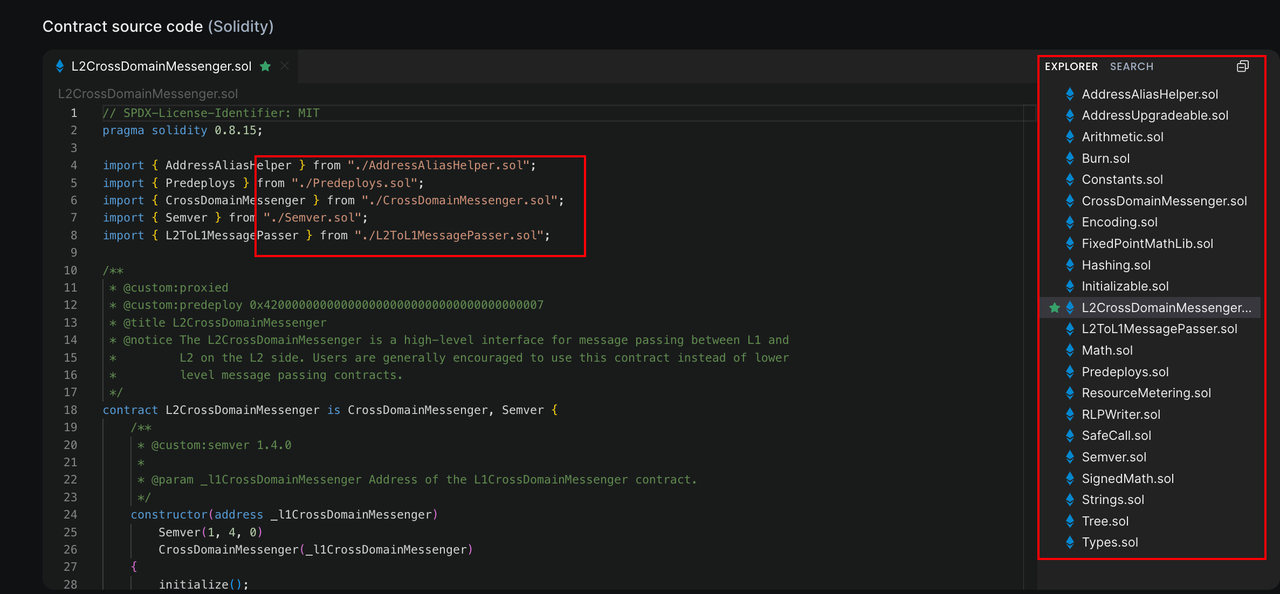Switch to the SEARCH tab
Viewport: 1280px width, 594px height.
coord(1131,67)
